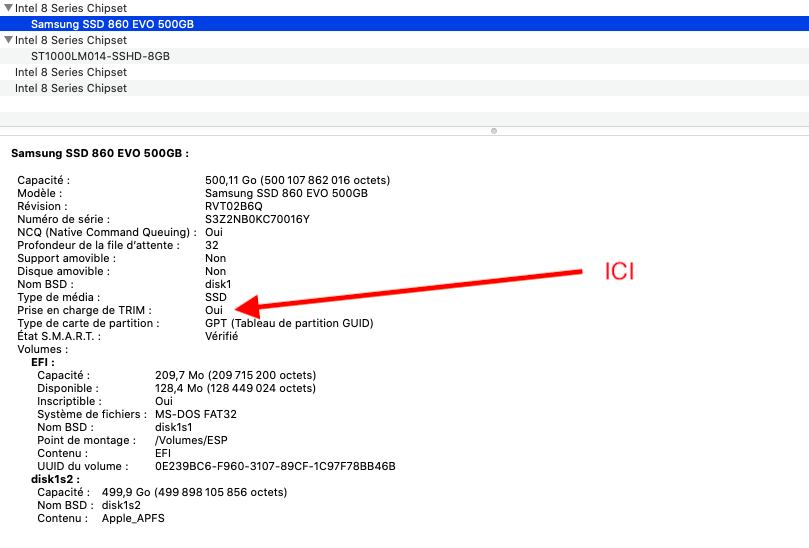The height and width of the screenshot is (548, 809).
Task: Select the ST1000LM014-SSHD-8GB drive row
Action: pos(404,56)
